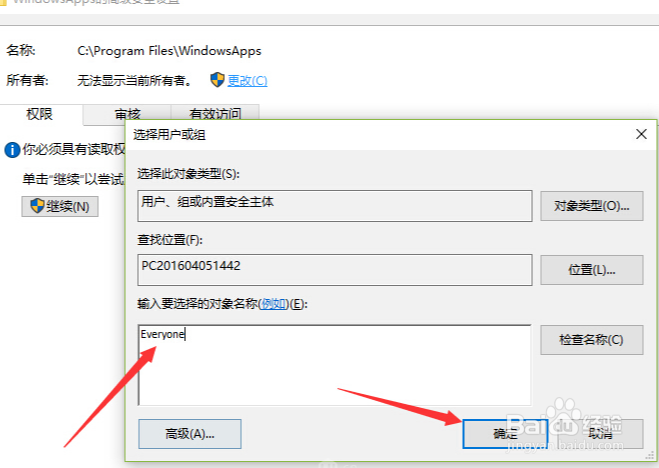The image size is (659, 468).
Task: Click the object name field containing Everyone
Action: click(335, 365)
